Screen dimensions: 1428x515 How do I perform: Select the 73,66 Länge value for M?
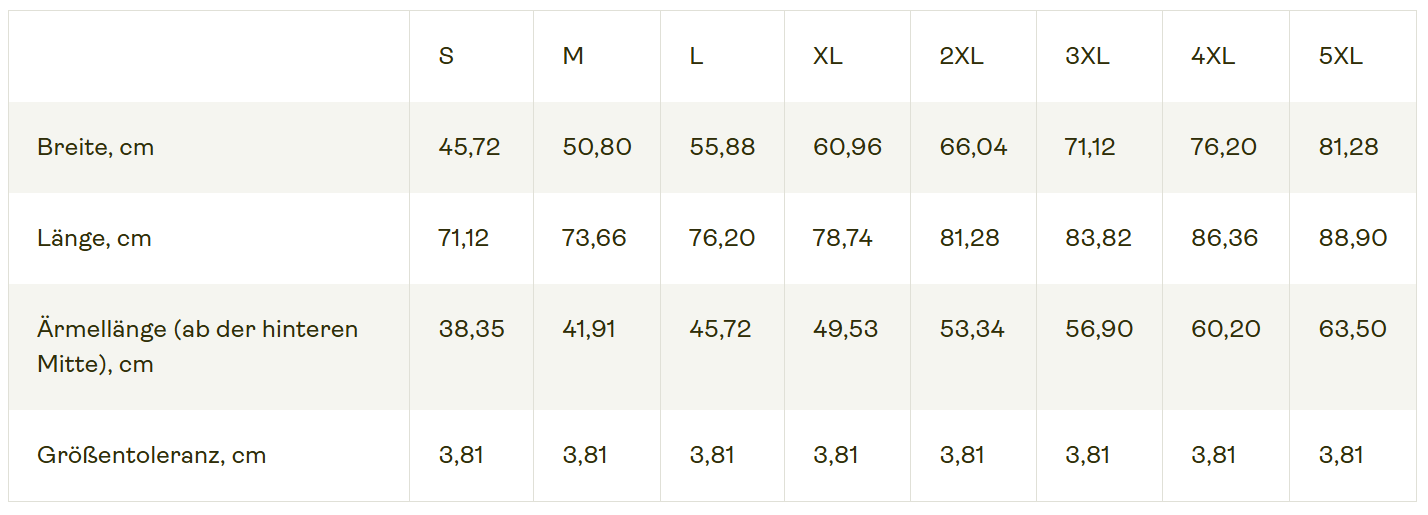click(x=594, y=239)
